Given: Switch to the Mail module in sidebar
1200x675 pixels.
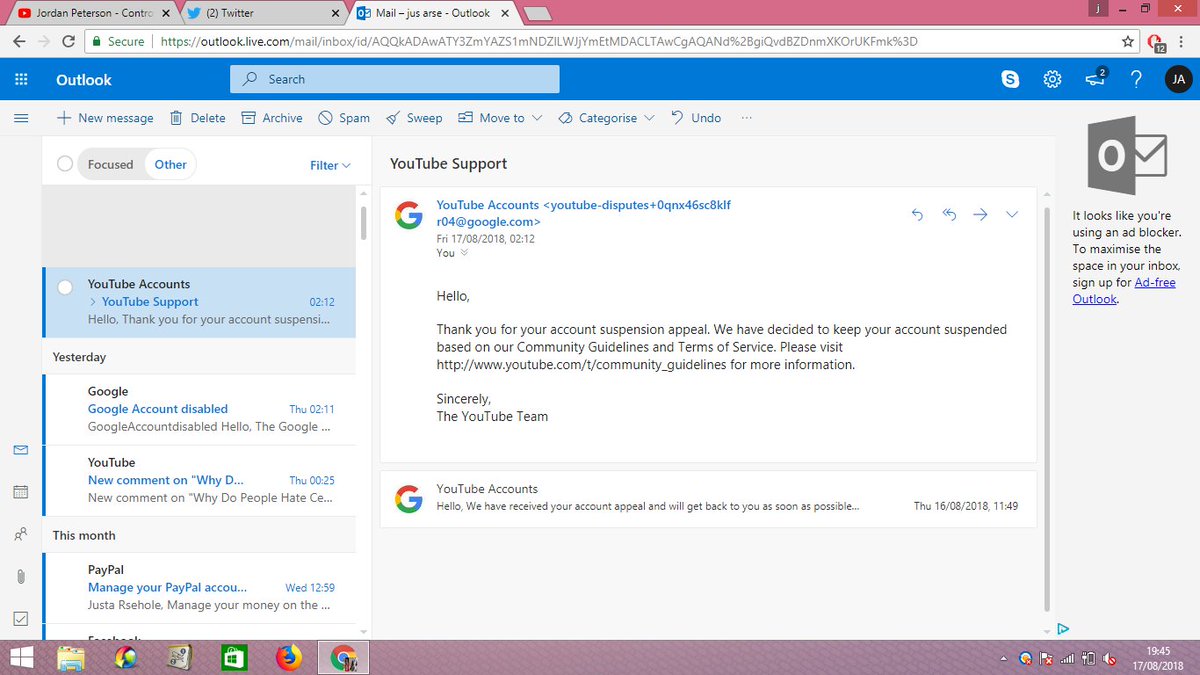Looking at the screenshot, I should pos(21,451).
